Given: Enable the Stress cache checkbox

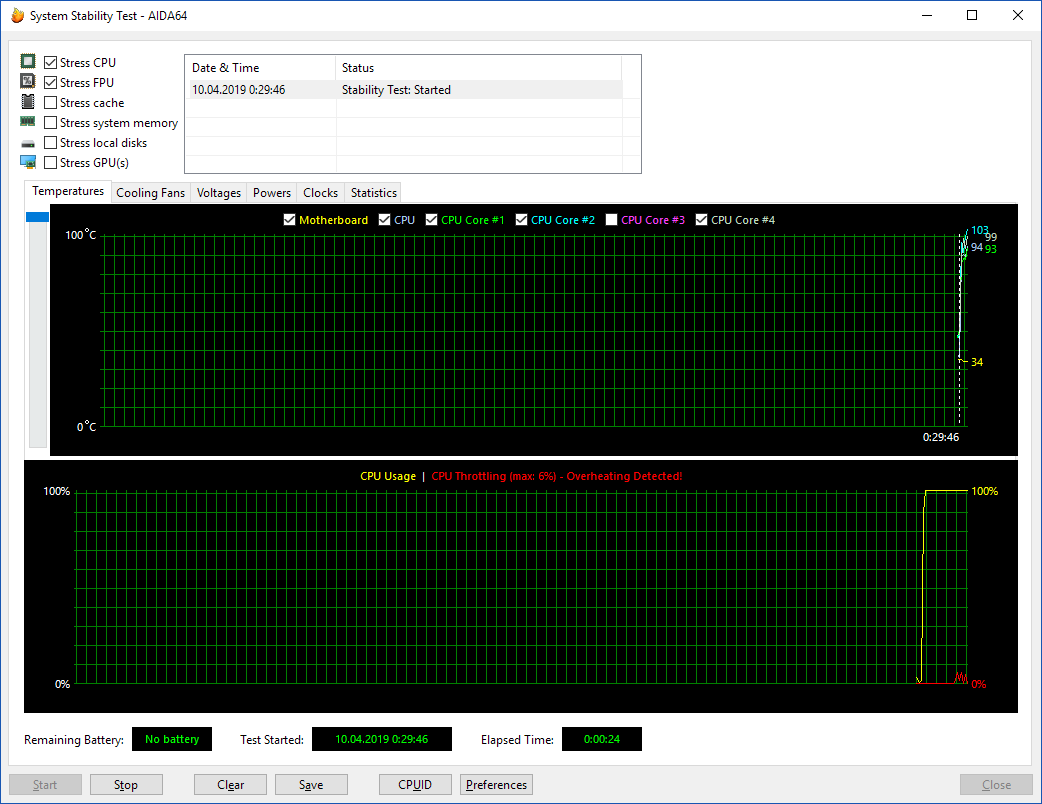Looking at the screenshot, I should click(x=51, y=102).
